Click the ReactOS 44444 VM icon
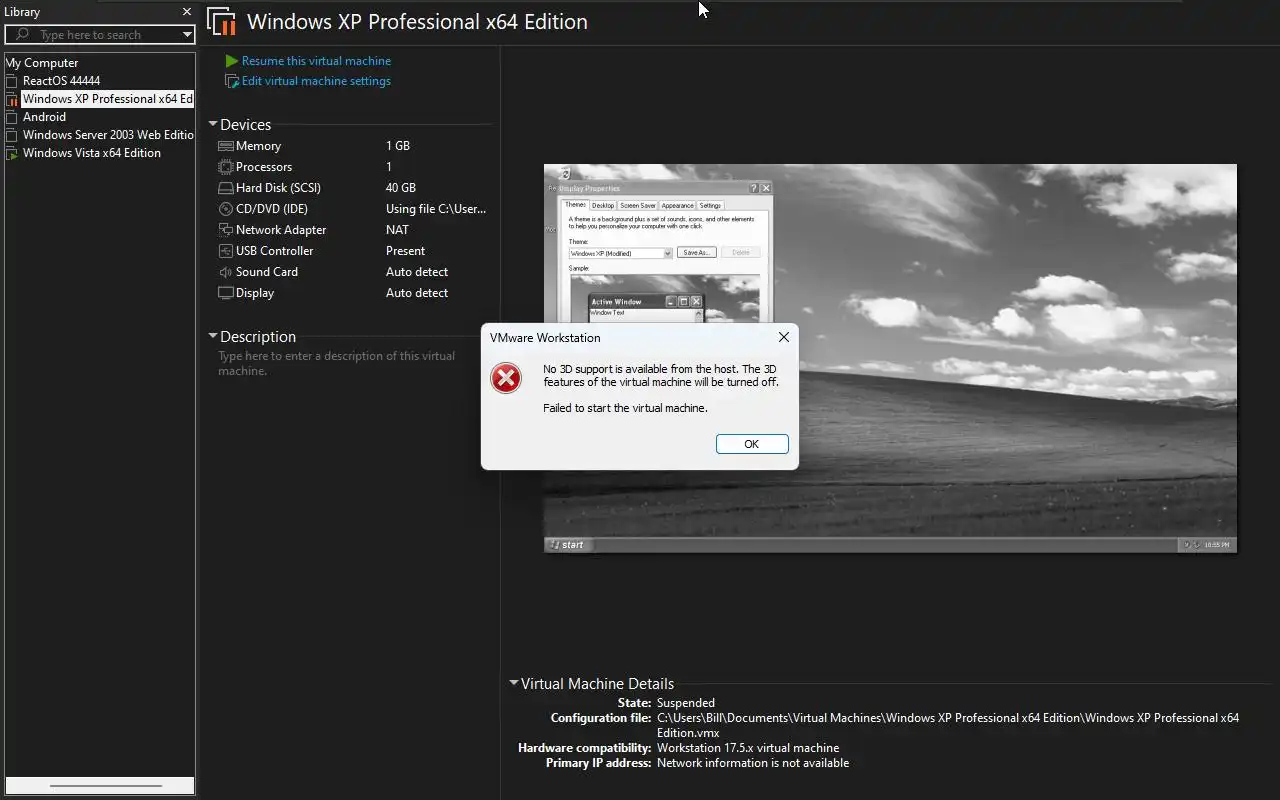The height and width of the screenshot is (800, 1280). 12,81
